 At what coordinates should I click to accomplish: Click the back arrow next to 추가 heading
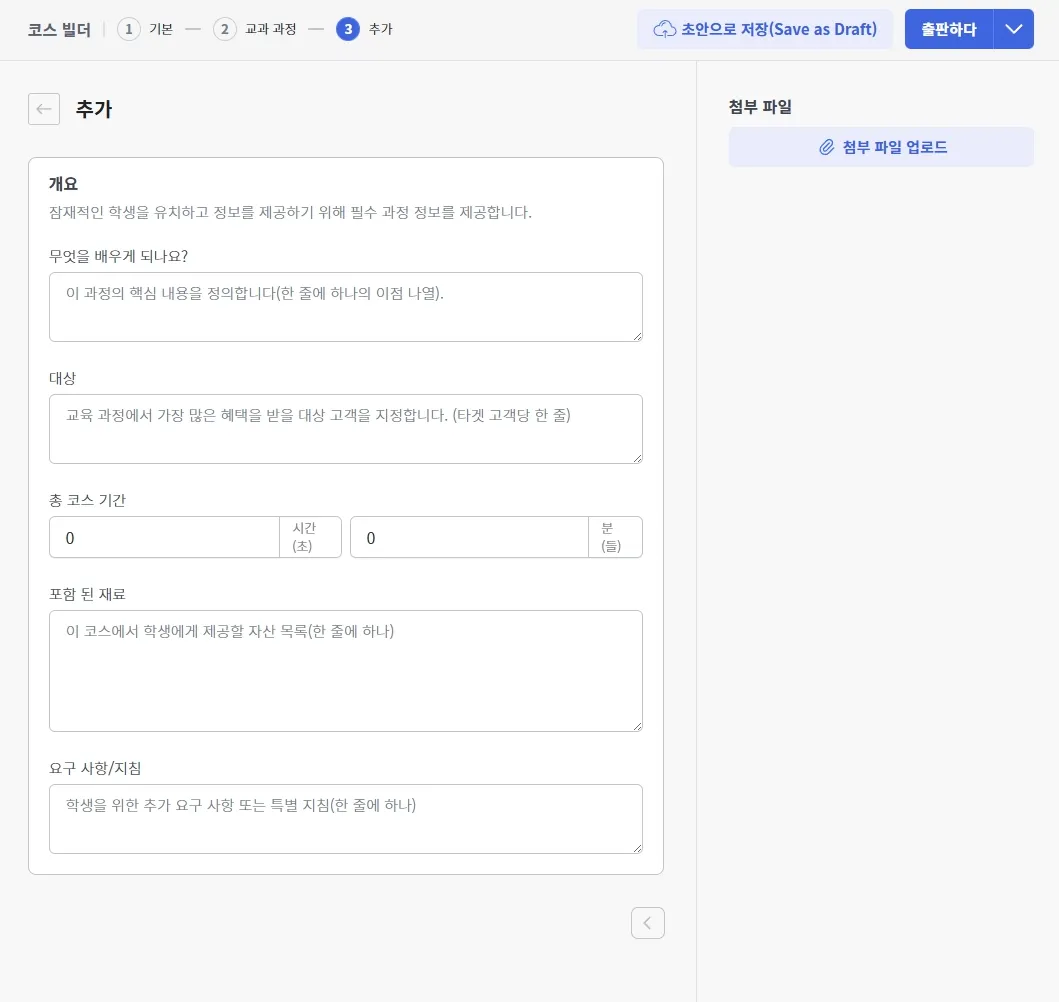tap(43, 108)
